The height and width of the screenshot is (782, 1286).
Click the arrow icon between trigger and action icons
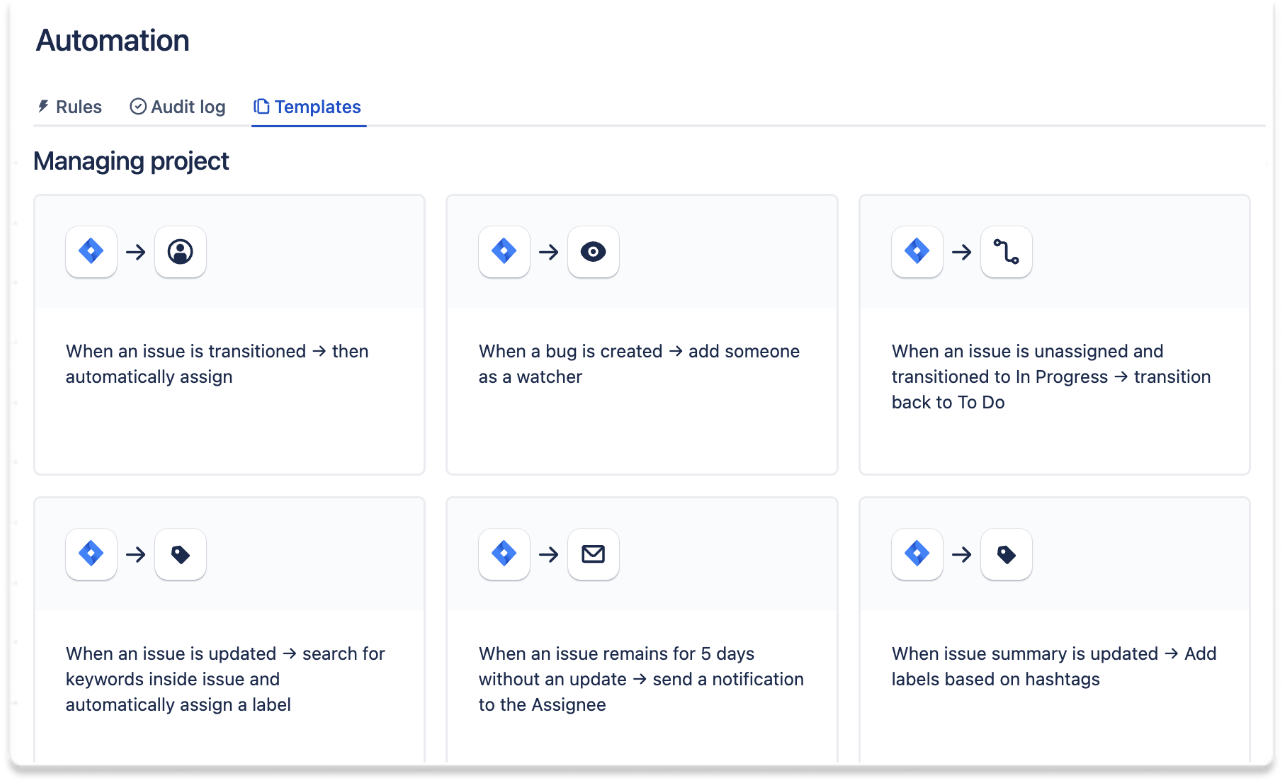coord(136,252)
